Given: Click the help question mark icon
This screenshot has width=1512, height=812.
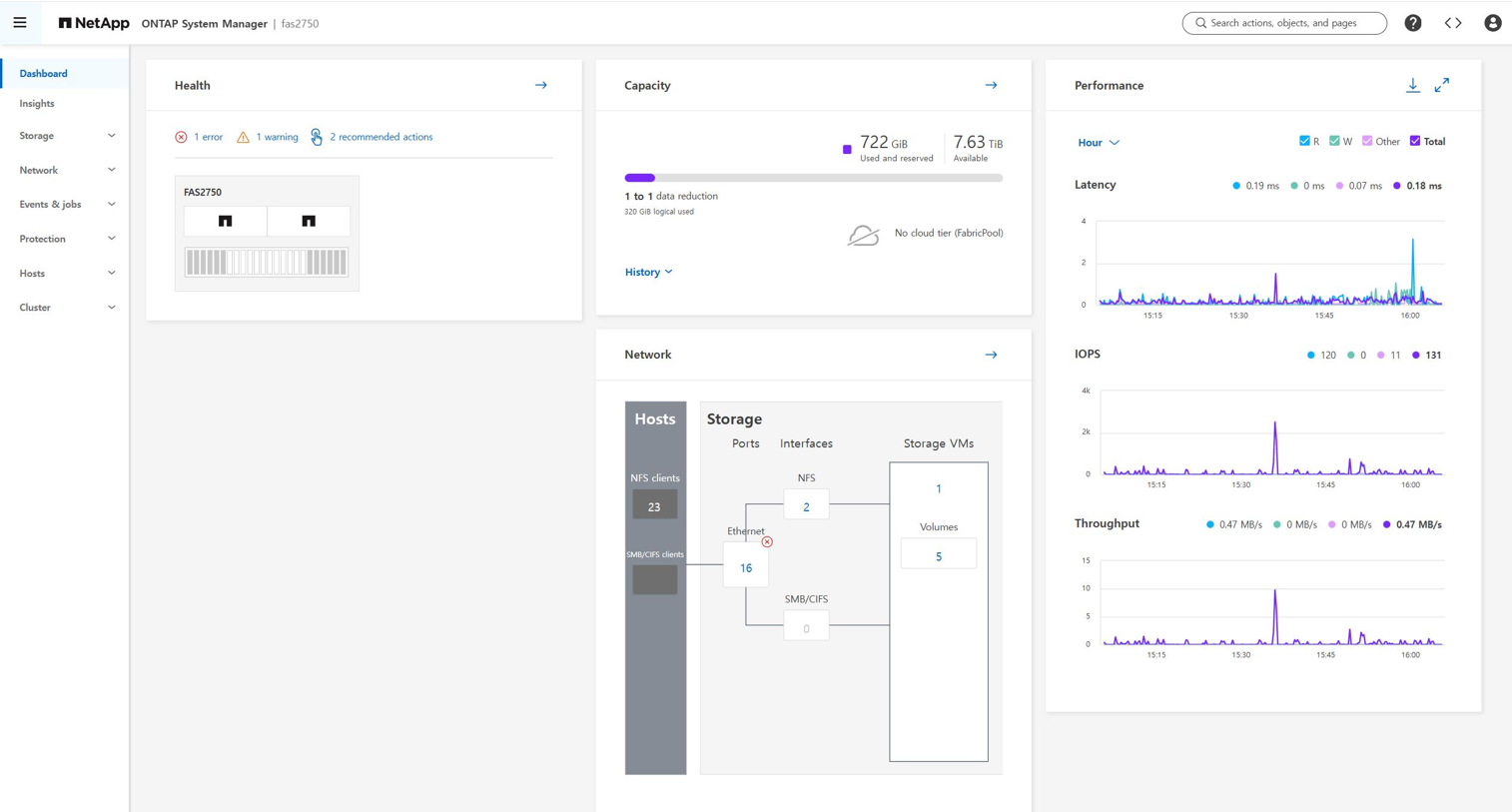Looking at the screenshot, I should [1413, 23].
